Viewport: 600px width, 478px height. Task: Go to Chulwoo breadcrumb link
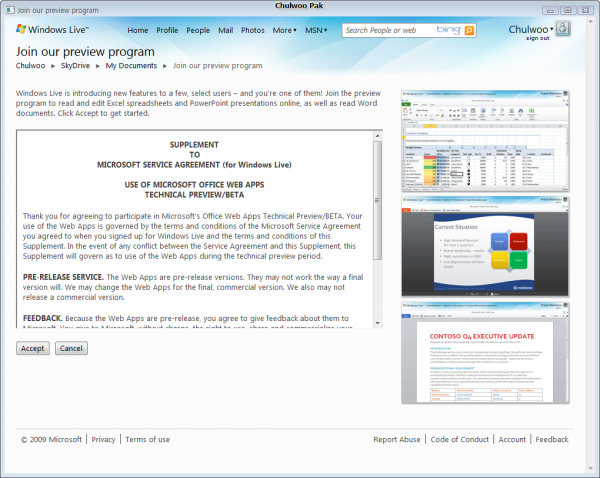[30, 65]
